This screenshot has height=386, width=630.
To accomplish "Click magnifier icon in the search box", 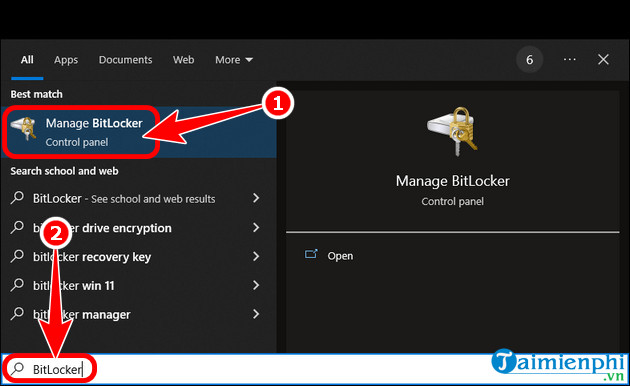I will [x=18, y=368].
